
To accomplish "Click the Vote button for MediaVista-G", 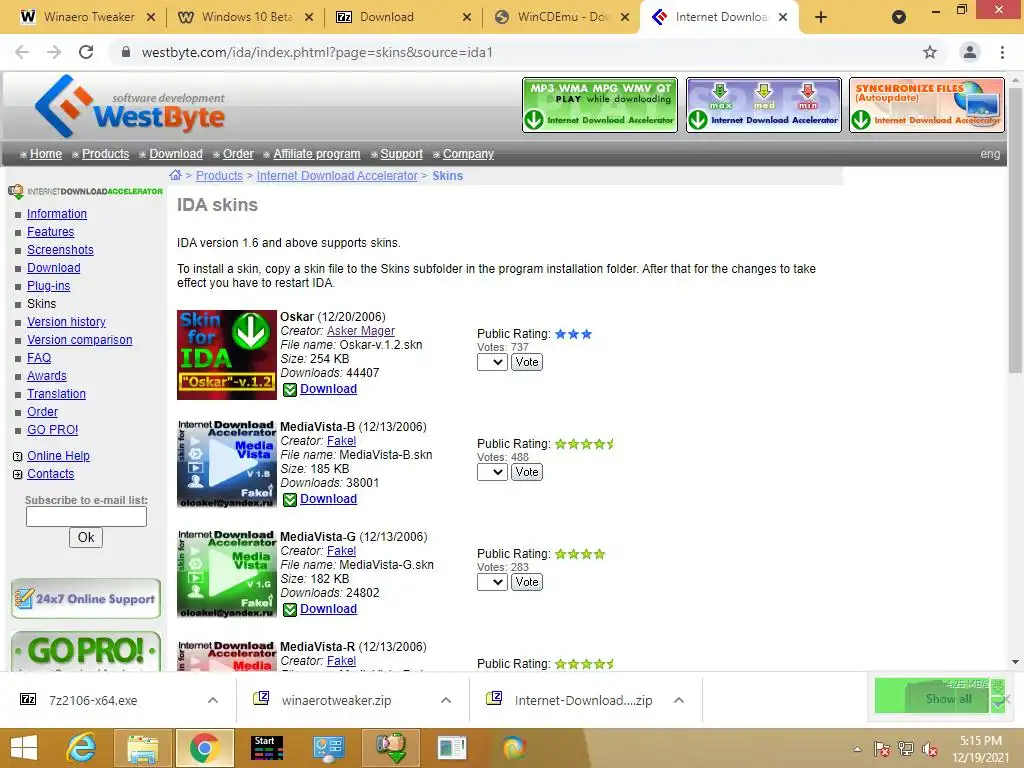I will (x=526, y=582).
